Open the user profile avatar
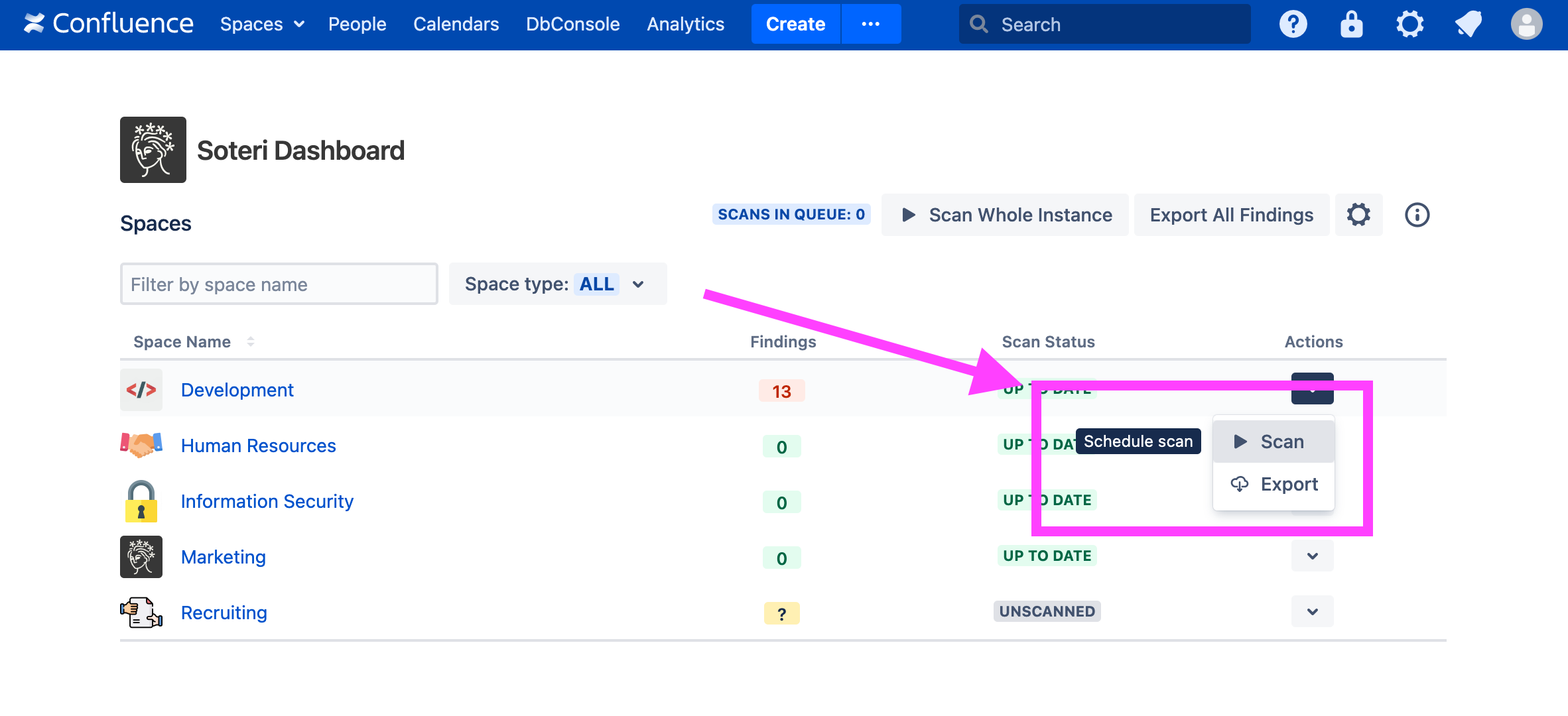The image size is (1568, 716). pyautogui.click(x=1526, y=25)
